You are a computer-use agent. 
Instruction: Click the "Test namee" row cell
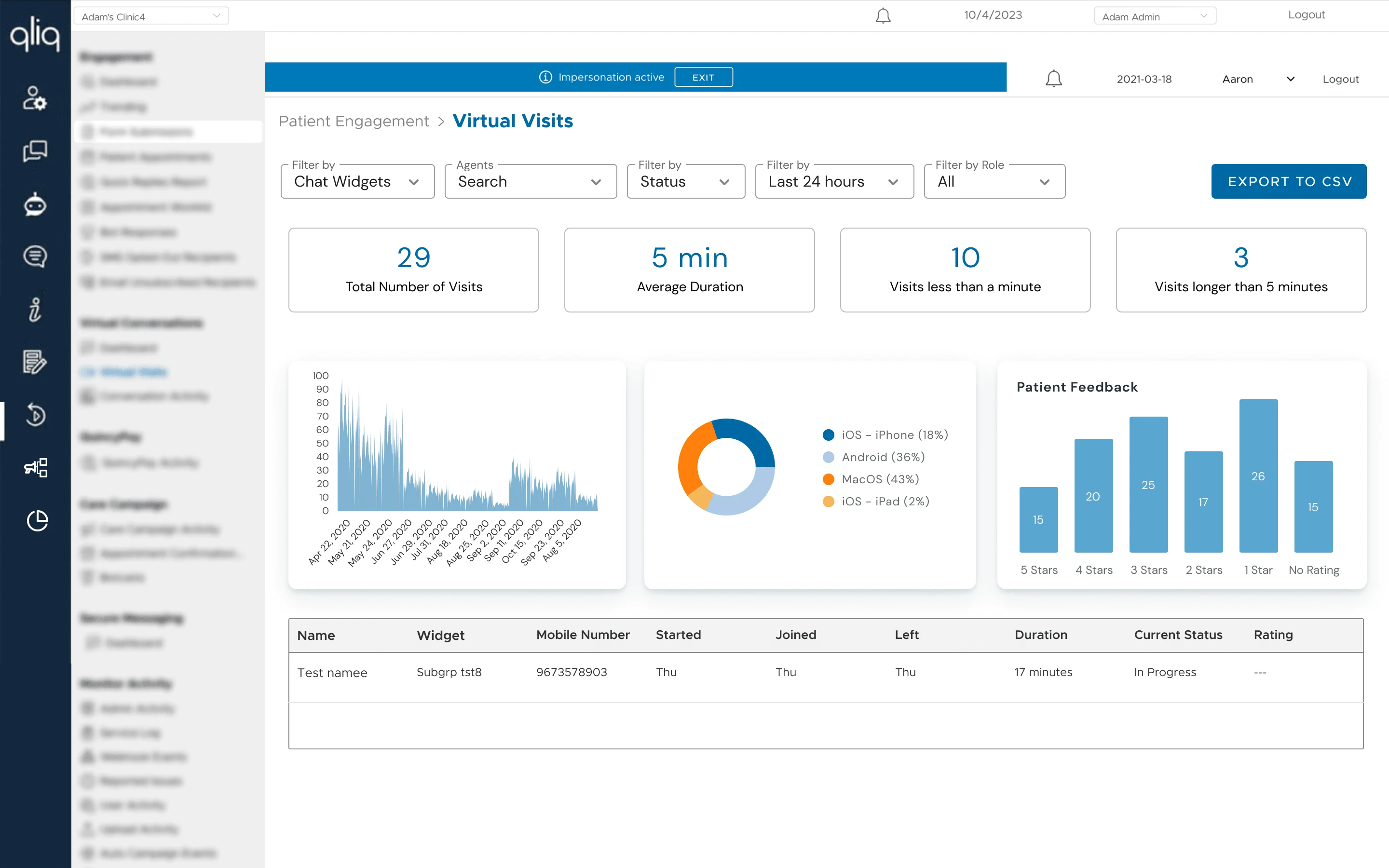332,672
